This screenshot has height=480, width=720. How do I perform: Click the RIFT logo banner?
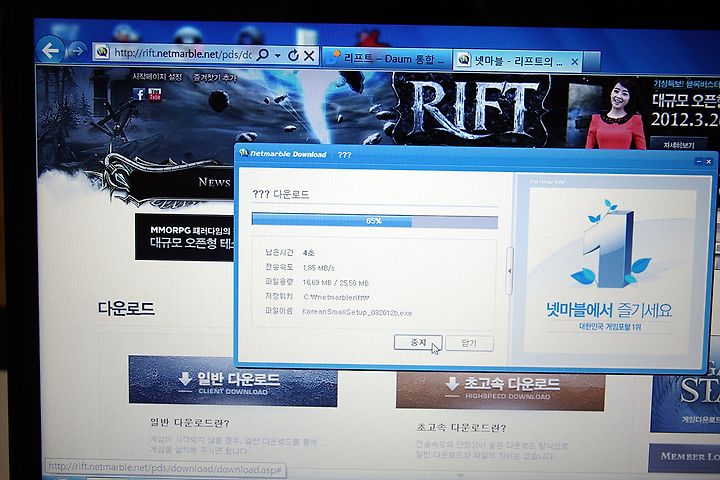tap(473, 109)
